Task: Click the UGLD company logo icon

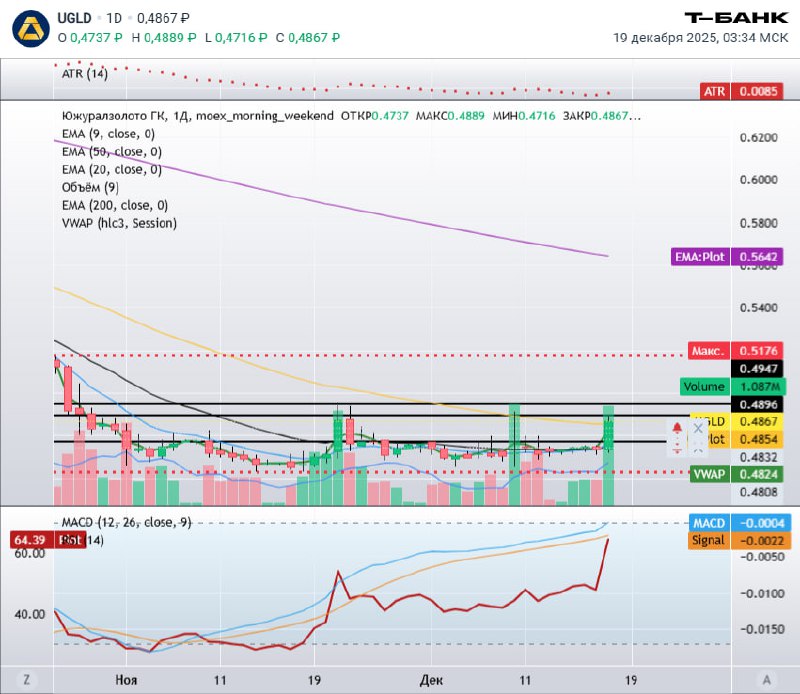Action: pyautogui.click(x=31, y=29)
